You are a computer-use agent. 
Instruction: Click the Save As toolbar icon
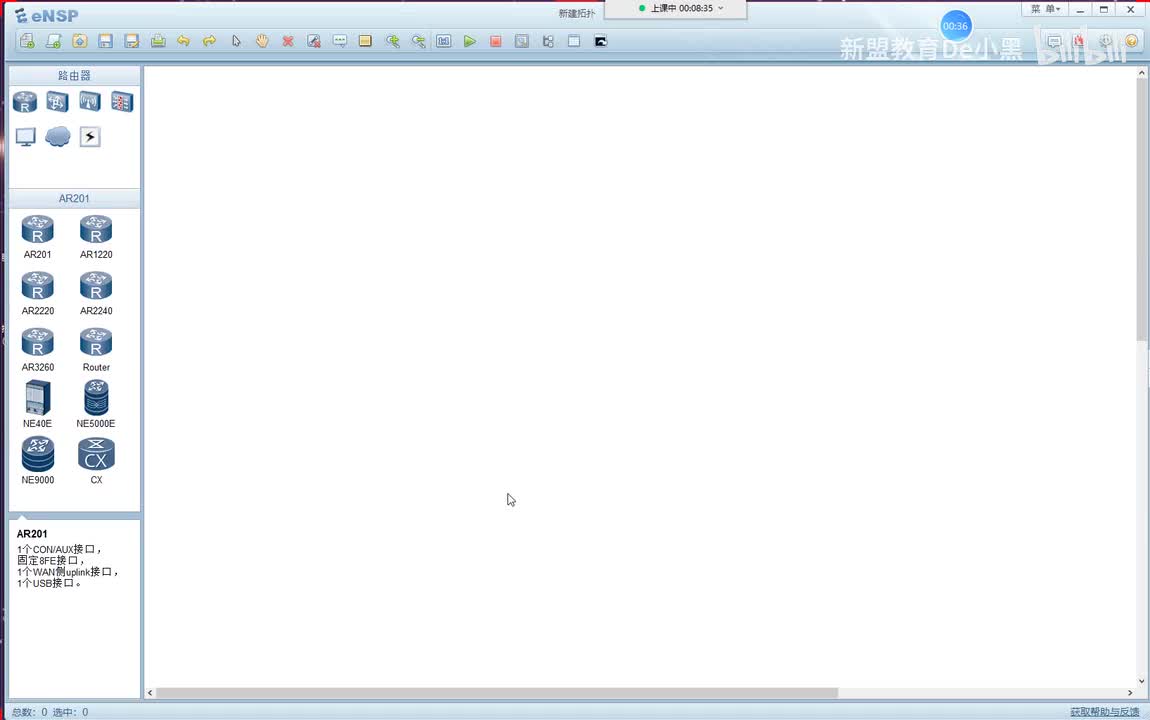click(x=132, y=41)
